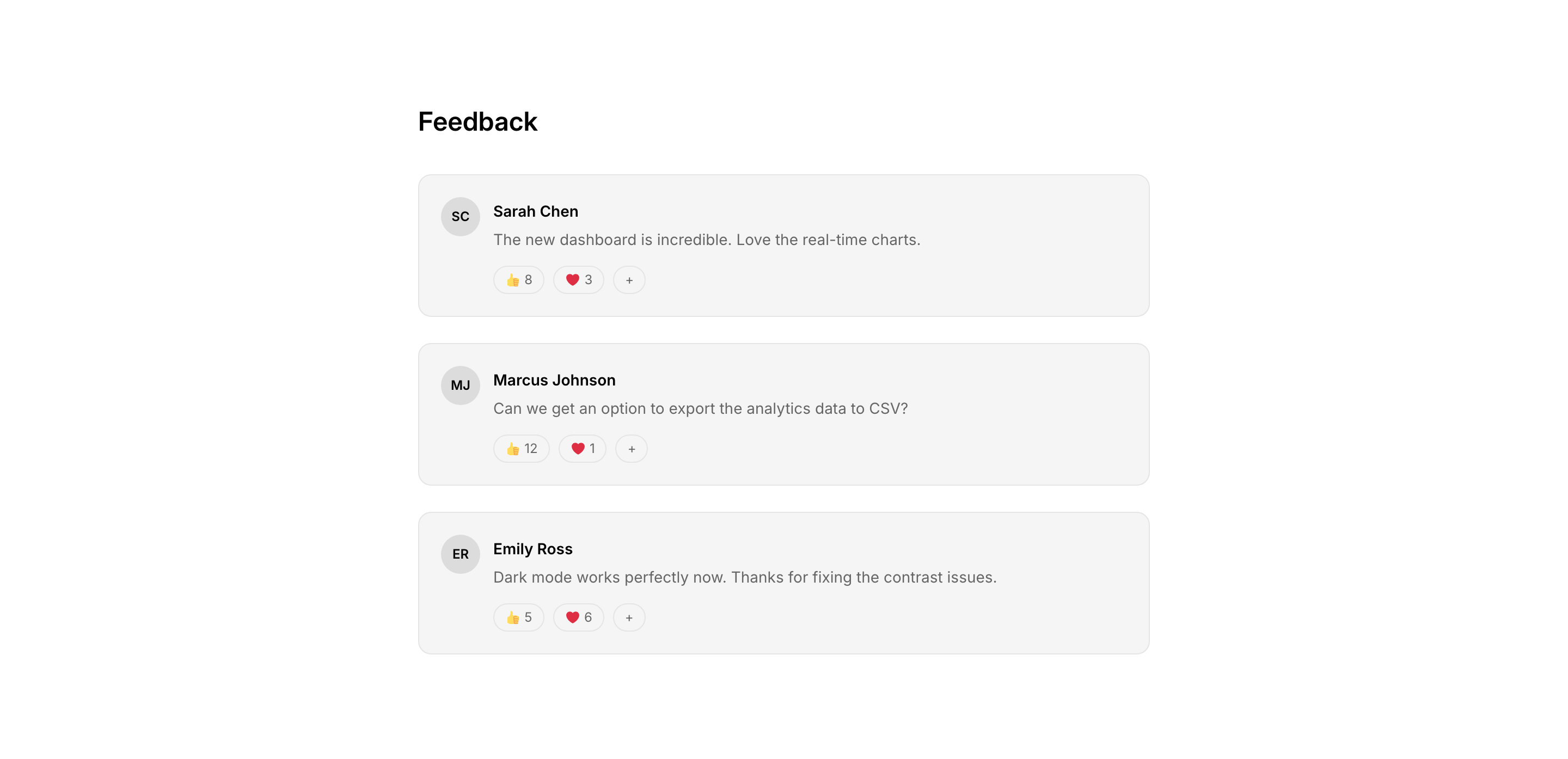The image size is (1568, 759).
Task: Toggle thumbs up on Sarah Chen's feedback
Action: click(519, 280)
